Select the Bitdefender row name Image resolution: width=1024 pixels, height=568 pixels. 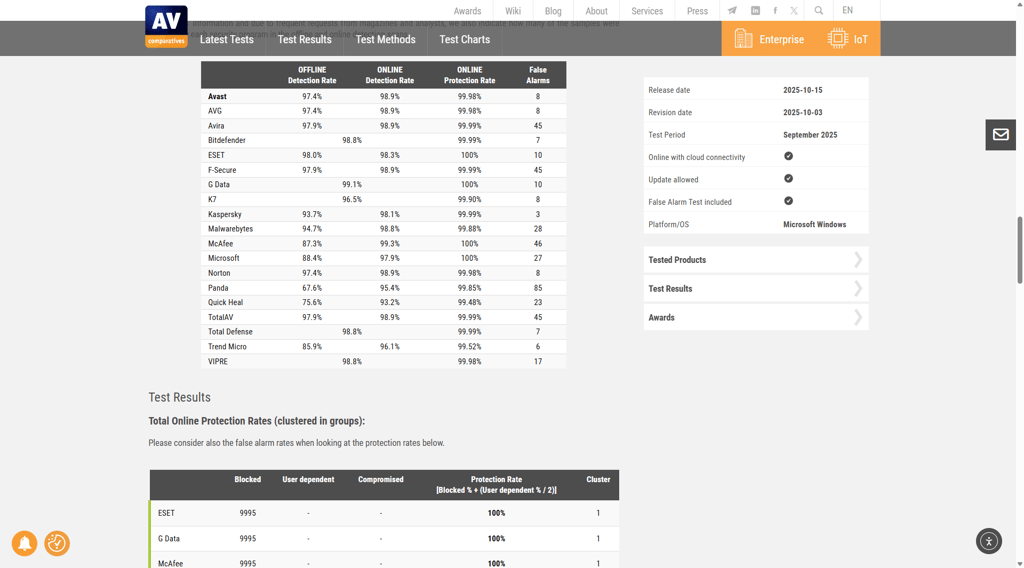pos(227,140)
